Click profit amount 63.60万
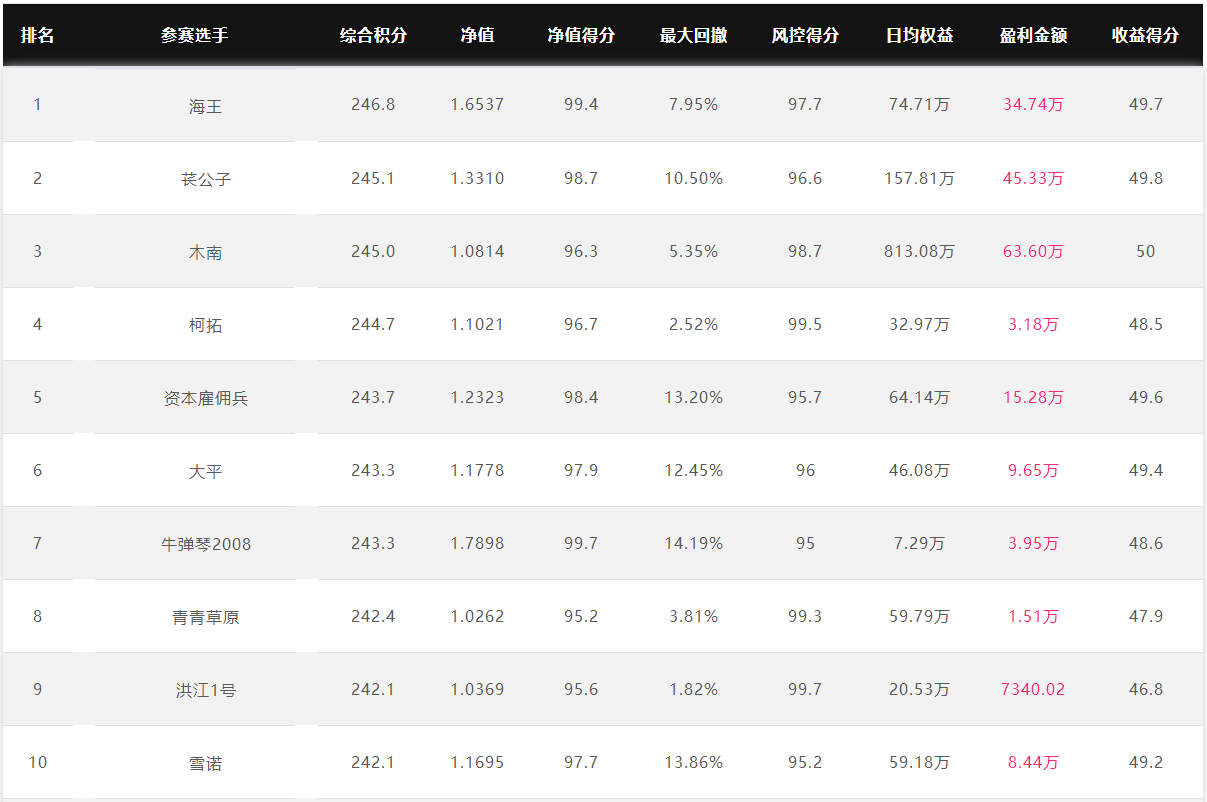 1033,251
